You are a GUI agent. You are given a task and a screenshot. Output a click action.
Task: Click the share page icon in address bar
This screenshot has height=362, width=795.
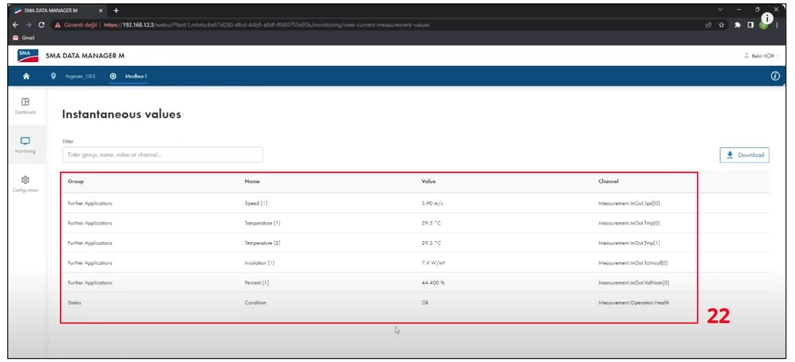pos(708,24)
